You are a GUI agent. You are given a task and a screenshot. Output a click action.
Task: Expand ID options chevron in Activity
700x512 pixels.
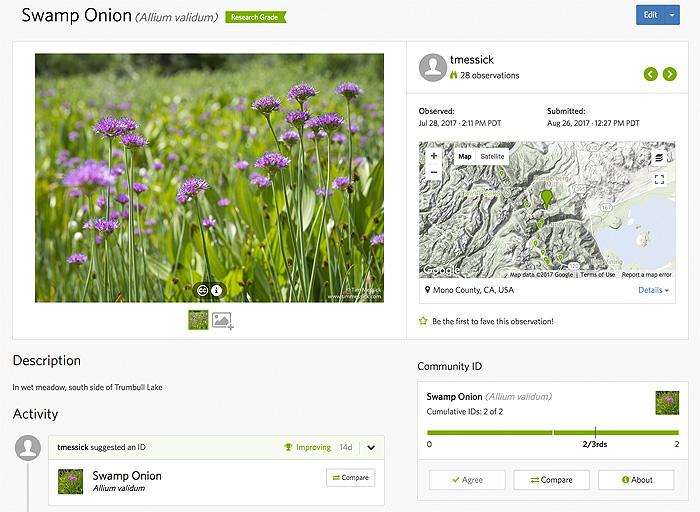370,448
